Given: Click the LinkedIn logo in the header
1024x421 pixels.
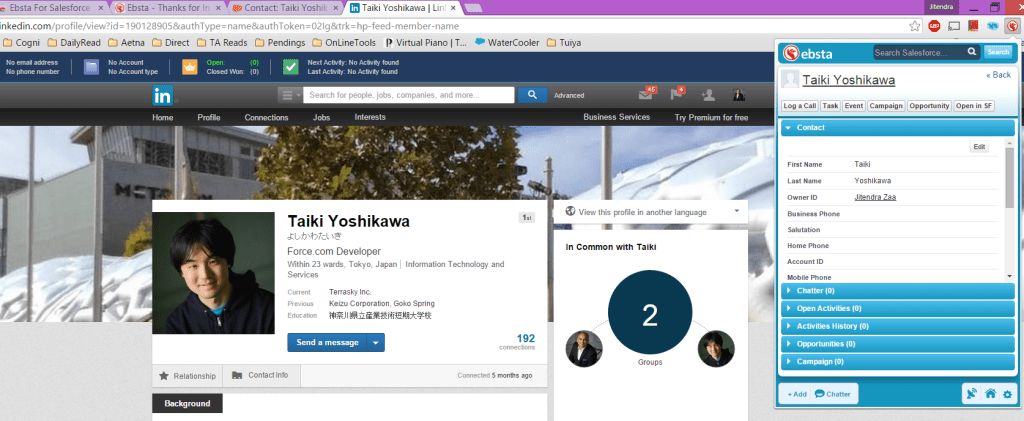Looking at the screenshot, I should [163, 95].
